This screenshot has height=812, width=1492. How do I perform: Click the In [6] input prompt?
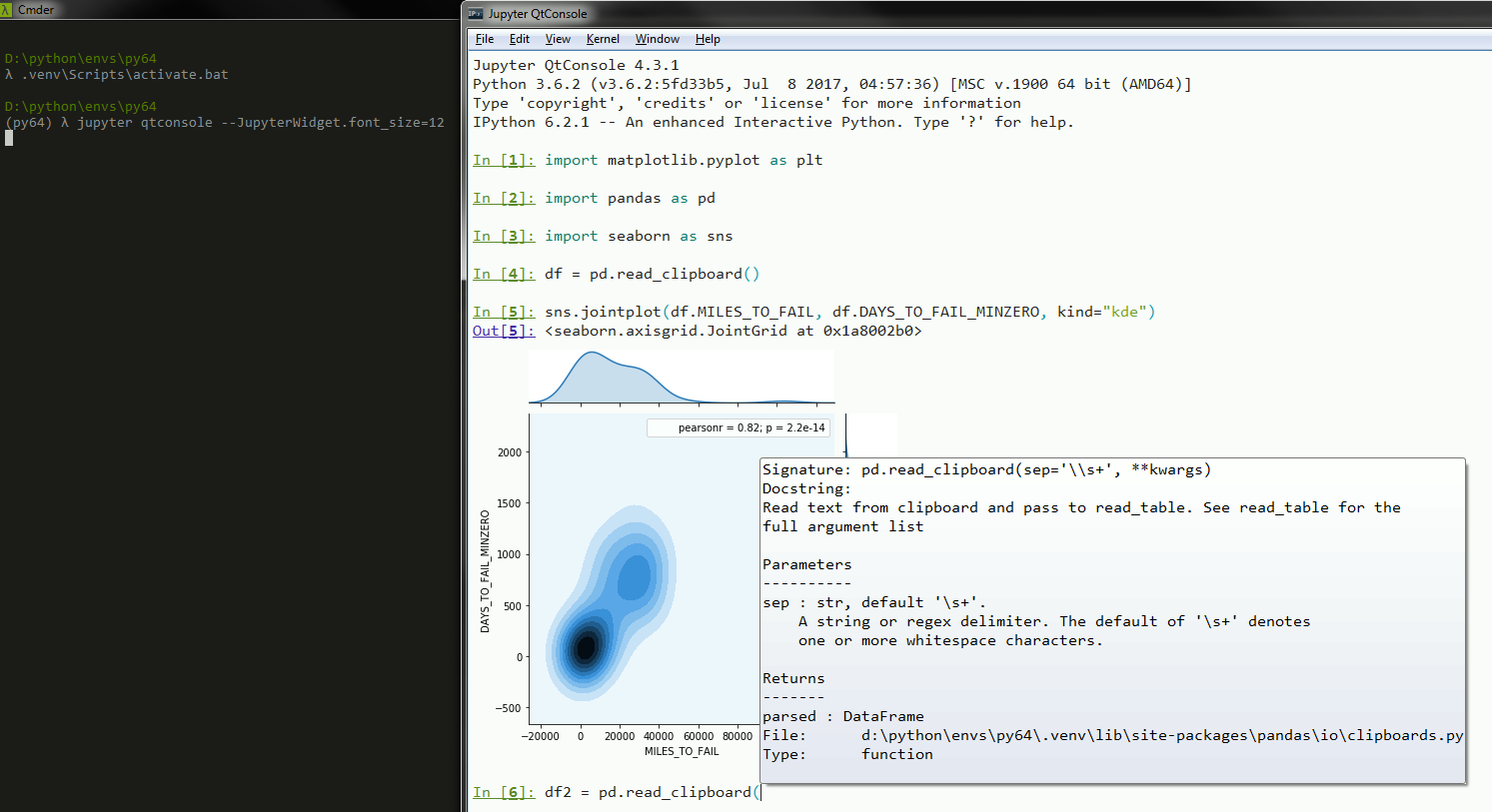click(x=504, y=792)
